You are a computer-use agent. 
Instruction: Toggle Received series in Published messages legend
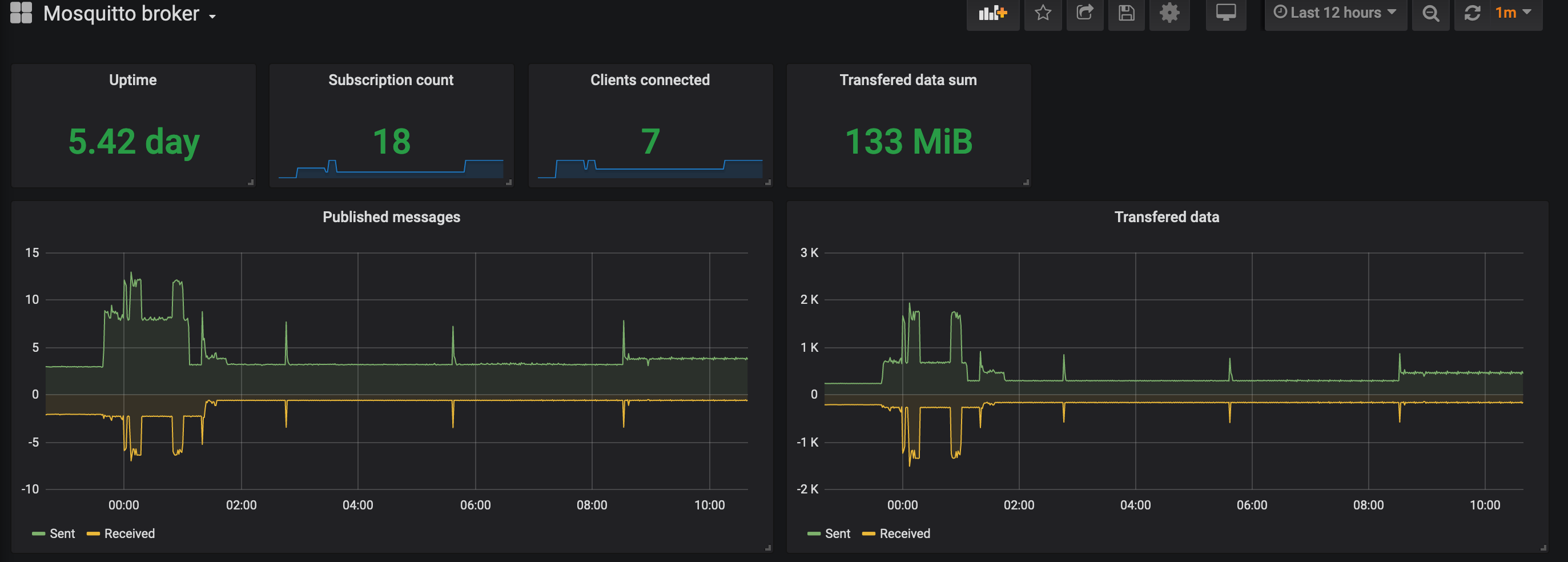point(130,533)
